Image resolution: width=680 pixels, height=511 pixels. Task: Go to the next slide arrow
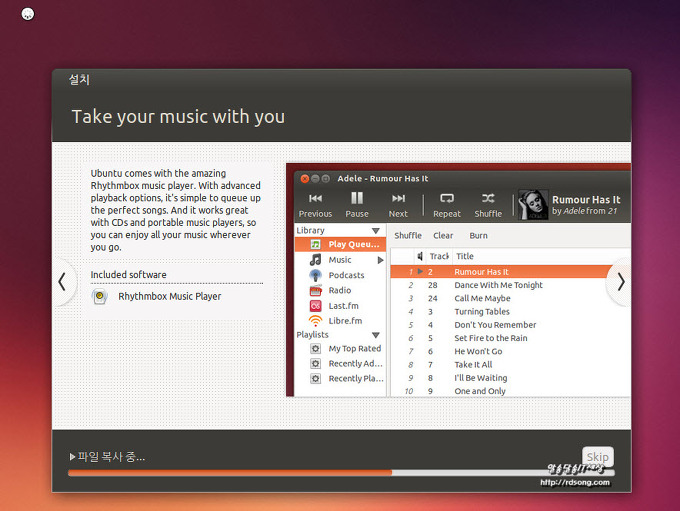point(621,282)
